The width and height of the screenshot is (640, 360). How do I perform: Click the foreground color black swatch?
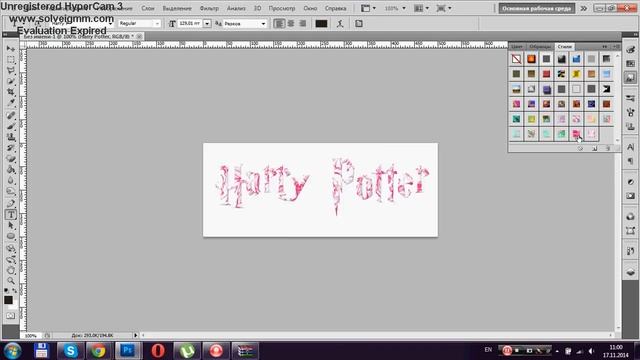tap(8, 300)
